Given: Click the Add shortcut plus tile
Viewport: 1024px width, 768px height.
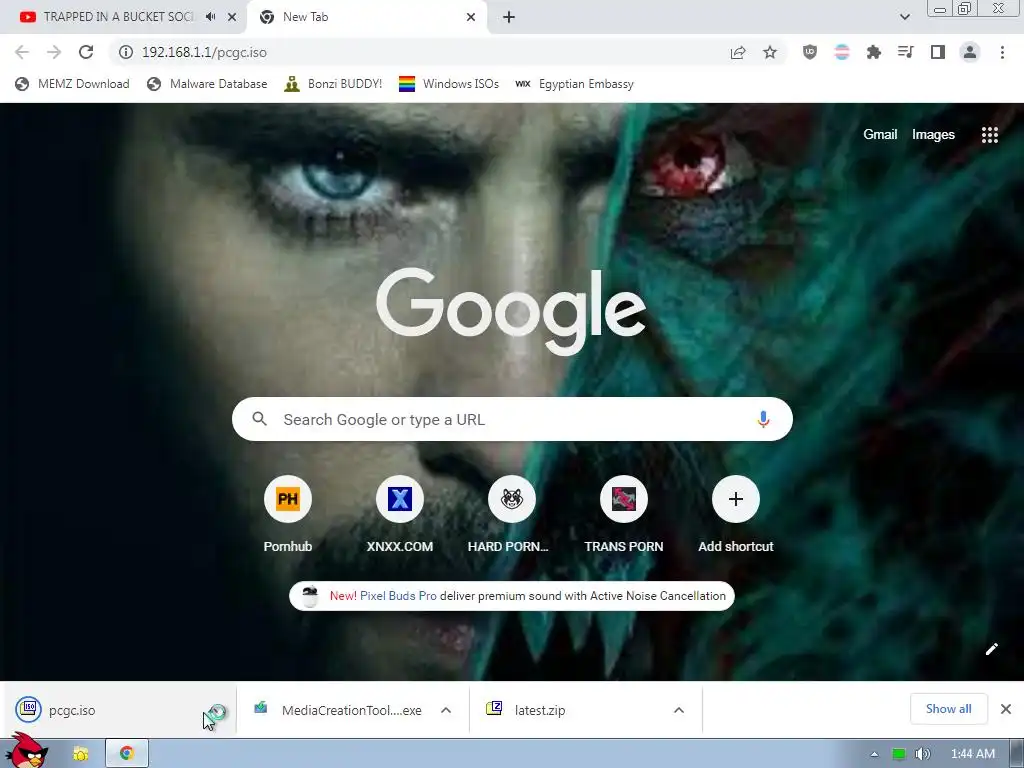Looking at the screenshot, I should pyautogui.click(x=735, y=500).
